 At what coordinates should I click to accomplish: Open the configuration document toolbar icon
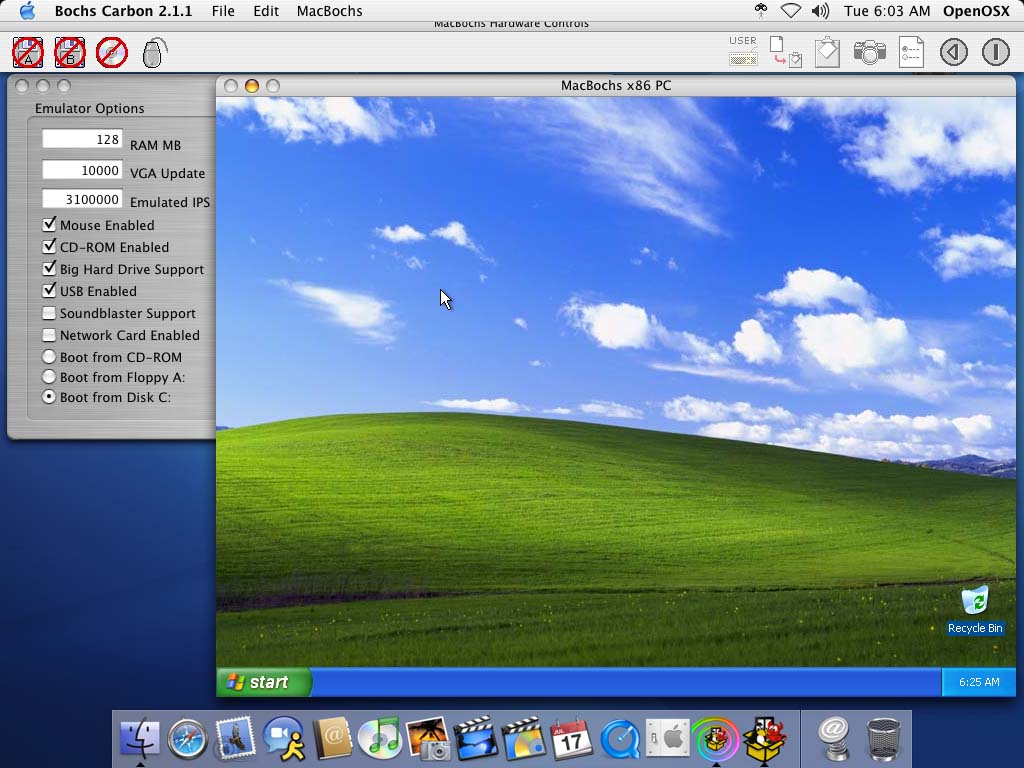[911, 52]
